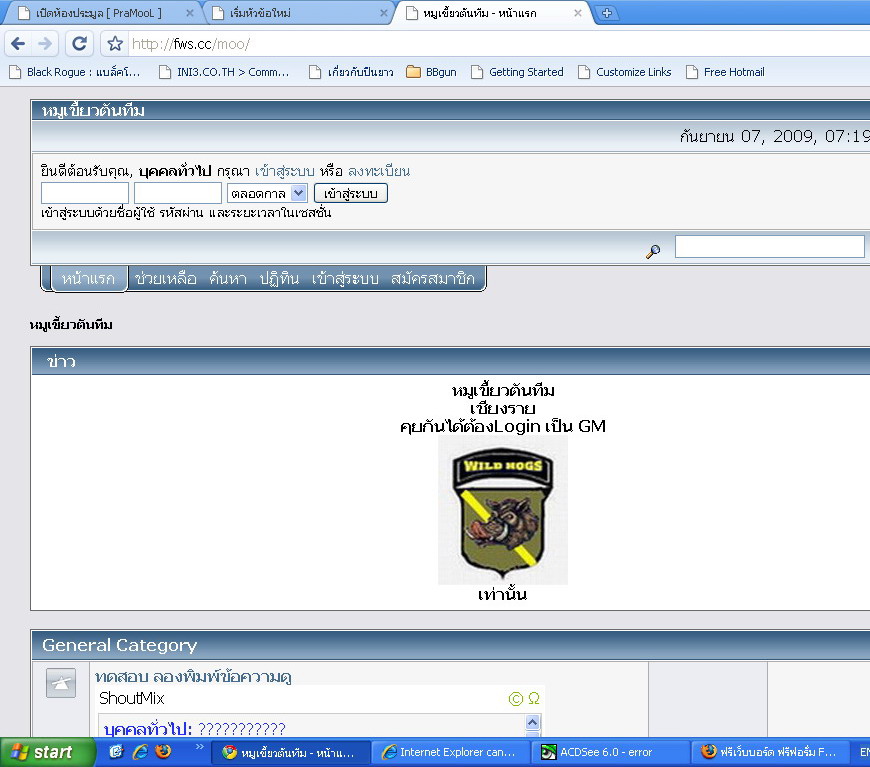
Task: Select the หน้าแรก home menu tab
Action: [x=89, y=278]
